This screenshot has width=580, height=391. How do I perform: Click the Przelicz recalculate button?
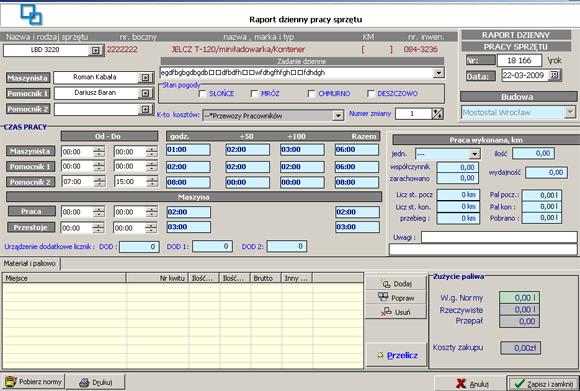click(396, 355)
